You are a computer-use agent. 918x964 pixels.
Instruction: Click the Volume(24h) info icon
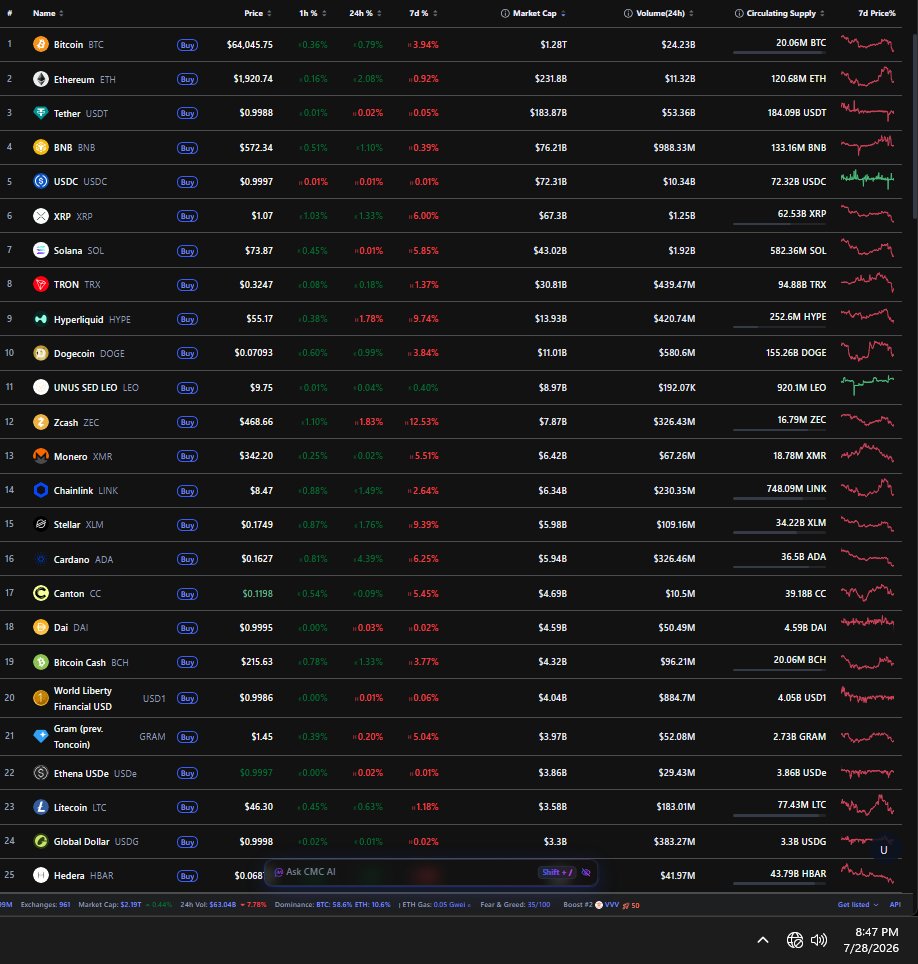click(628, 13)
